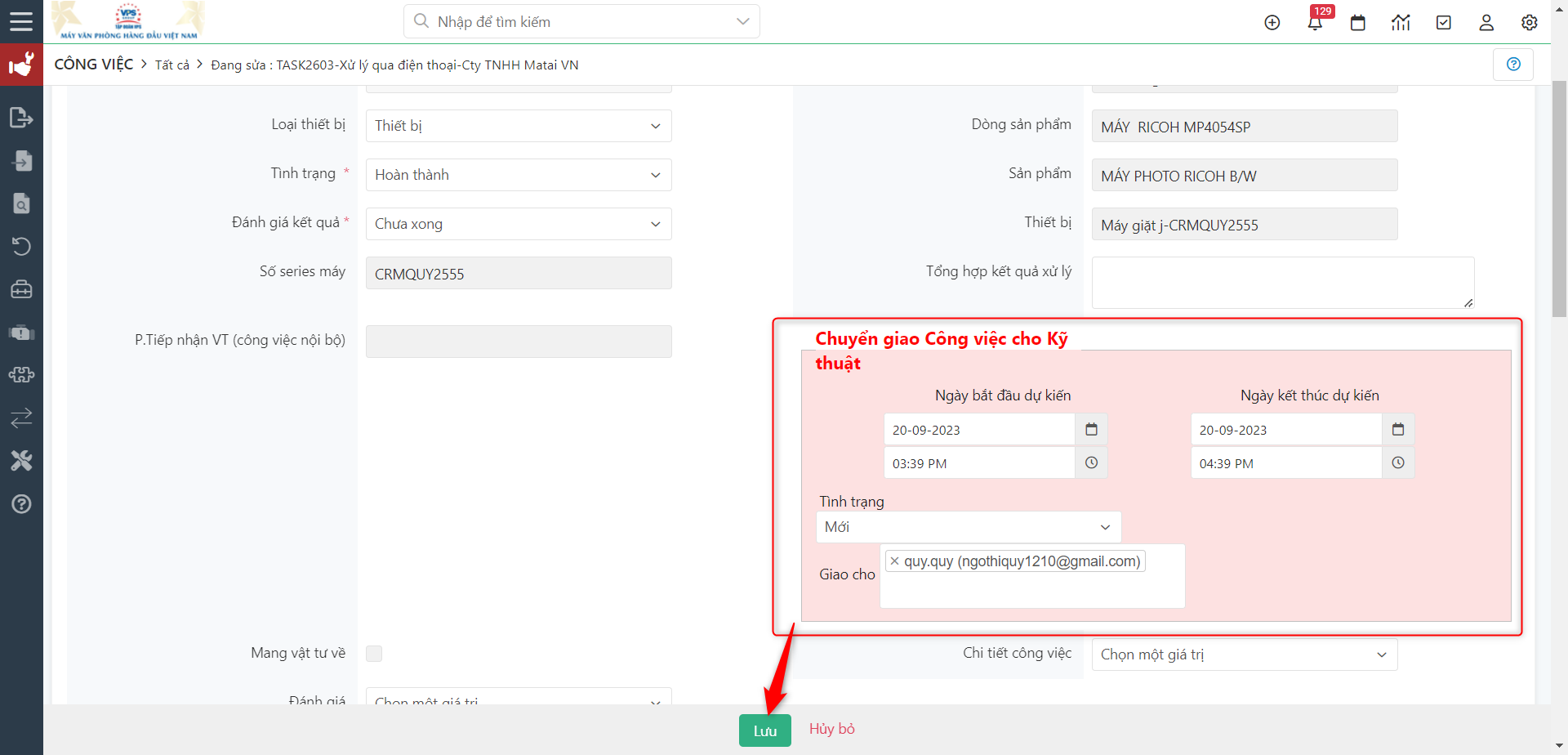Open the export document sidebar icon
The image size is (1568, 755).
(21, 118)
